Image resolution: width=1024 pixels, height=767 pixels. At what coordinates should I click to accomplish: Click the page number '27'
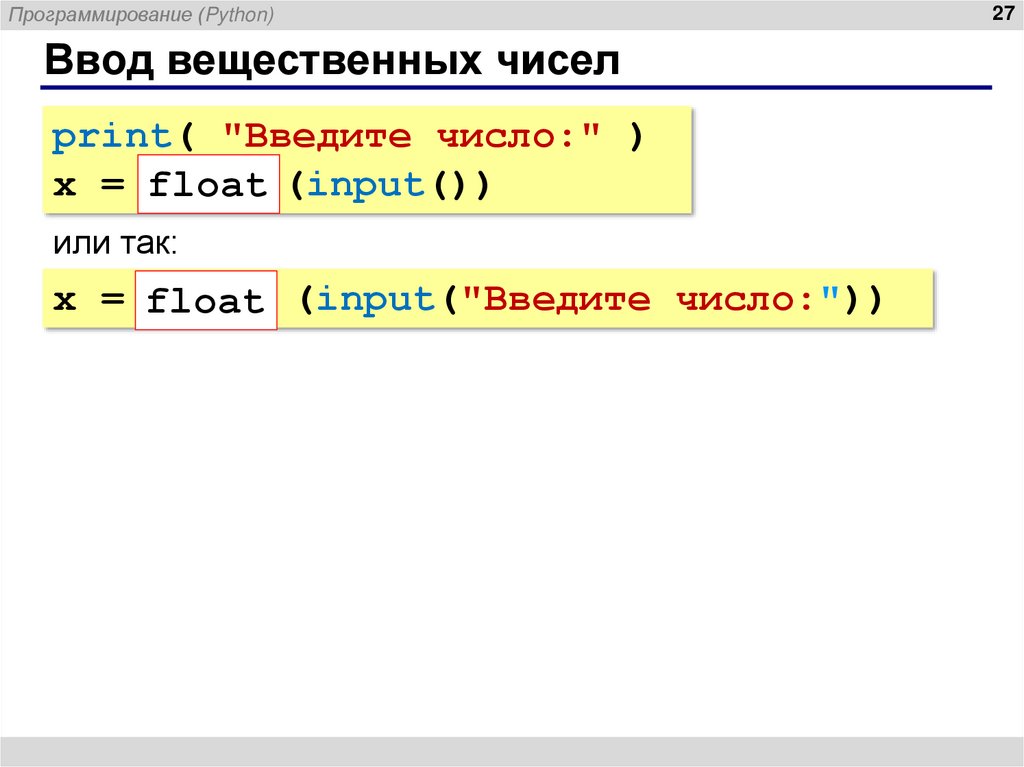coord(1001,13)
